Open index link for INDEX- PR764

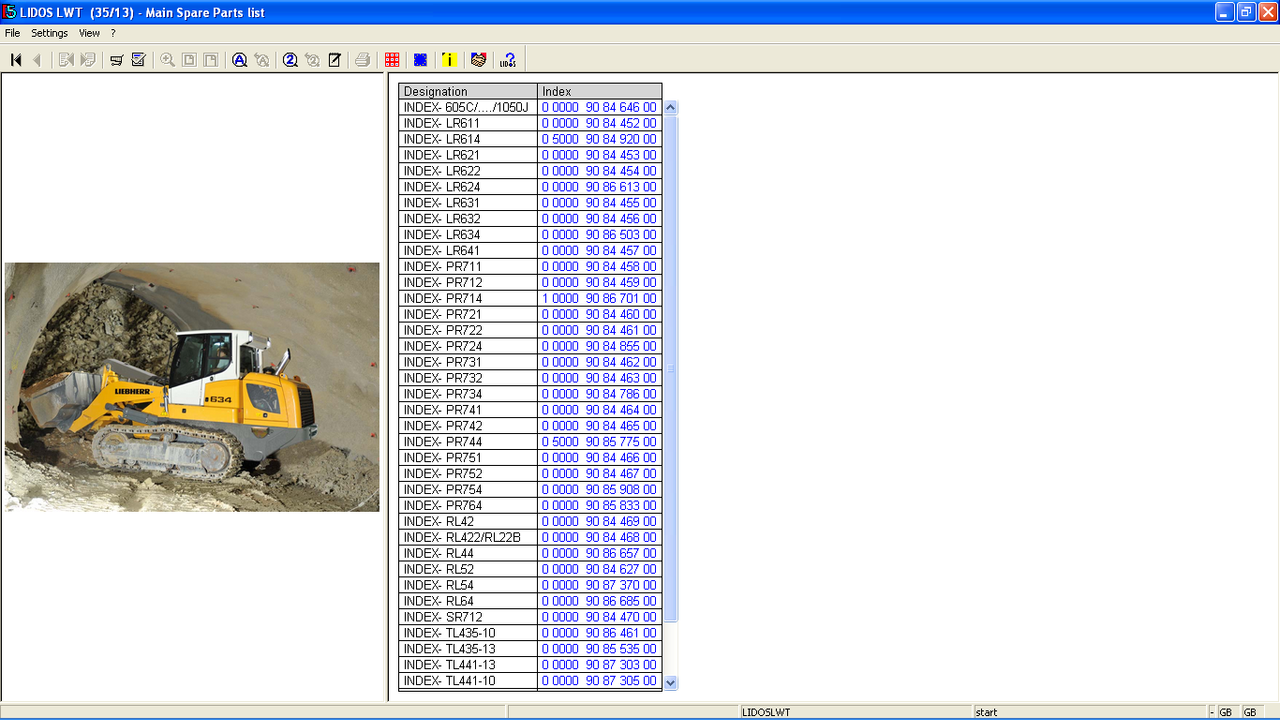click(x=599, y=506)
